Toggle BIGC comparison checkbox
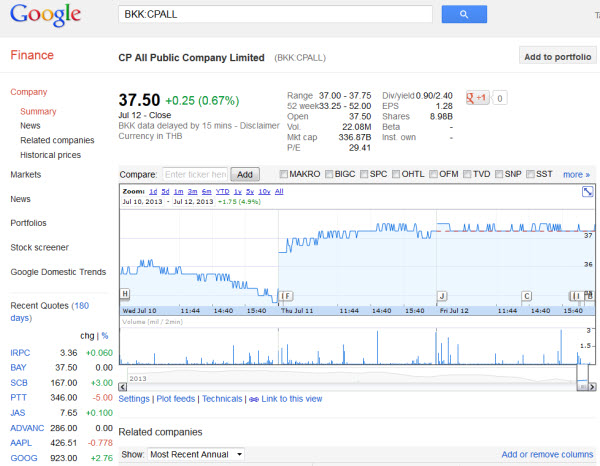This screenshot has width=600, height=466. coord(329,174)
